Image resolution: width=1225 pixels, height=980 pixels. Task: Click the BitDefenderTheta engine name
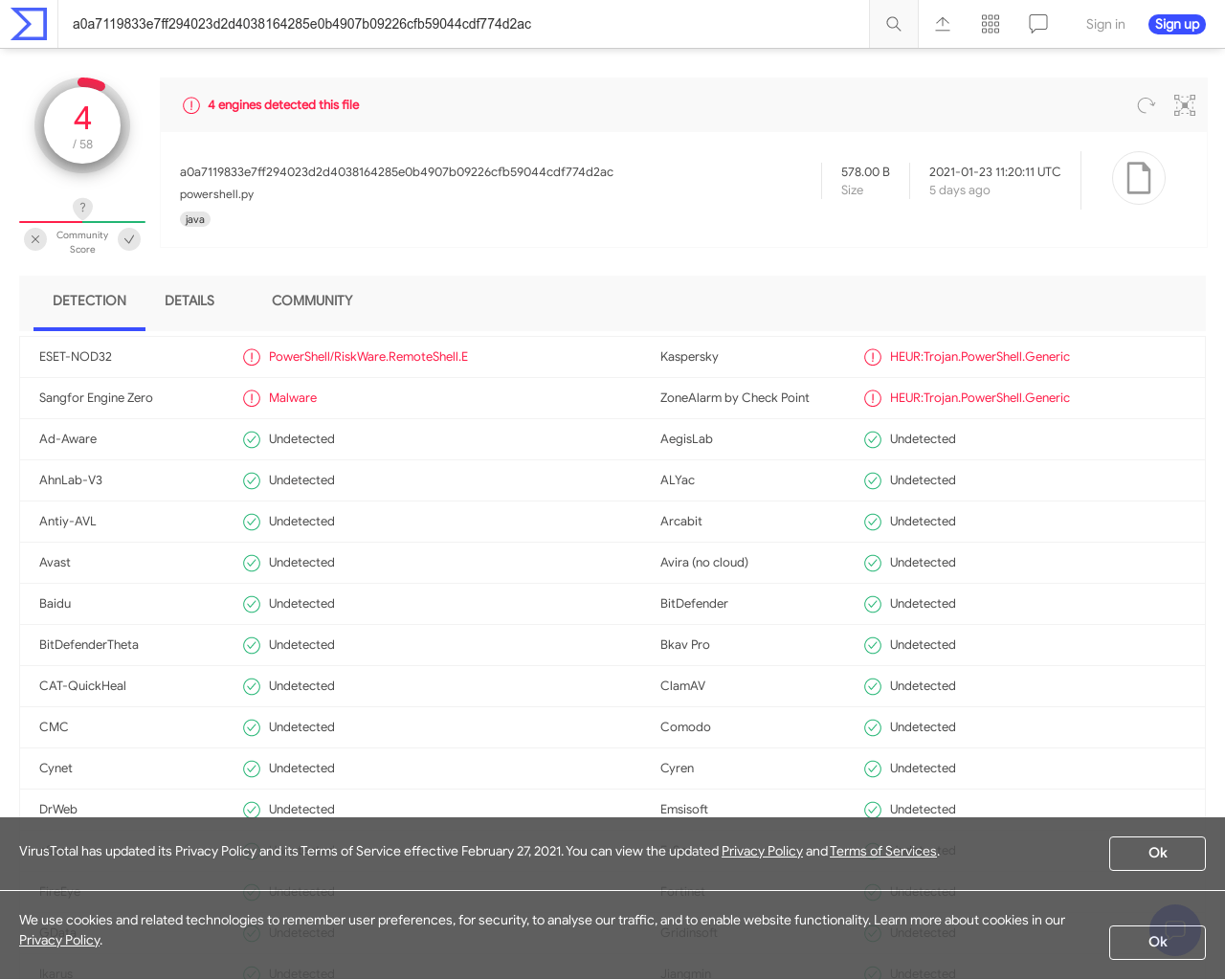89,645
